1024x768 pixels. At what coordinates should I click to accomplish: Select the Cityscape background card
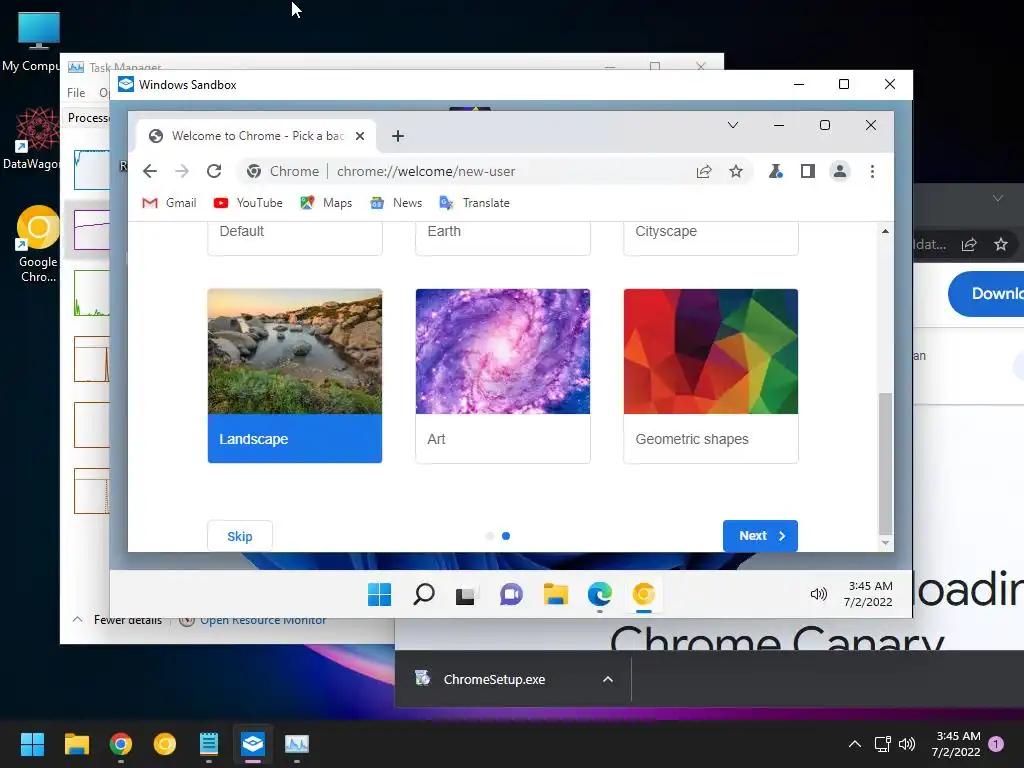(x=711, y=238)
